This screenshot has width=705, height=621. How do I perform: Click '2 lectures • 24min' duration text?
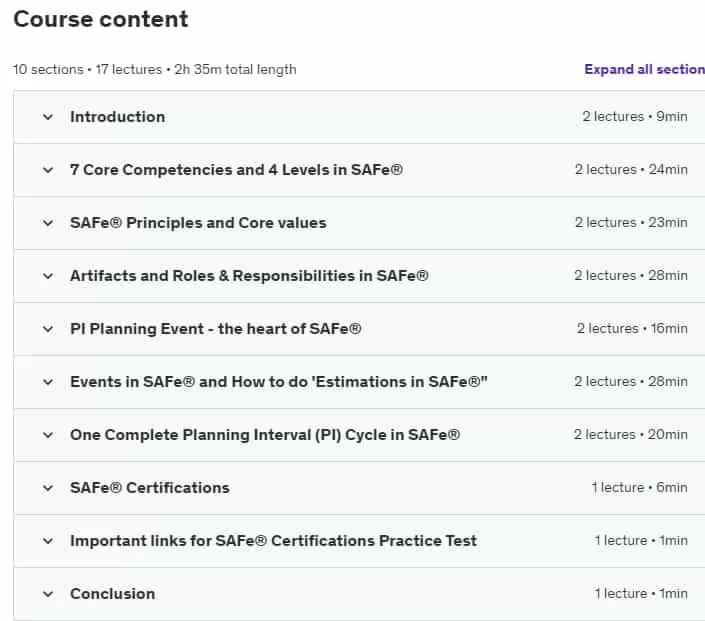(631, 170)
